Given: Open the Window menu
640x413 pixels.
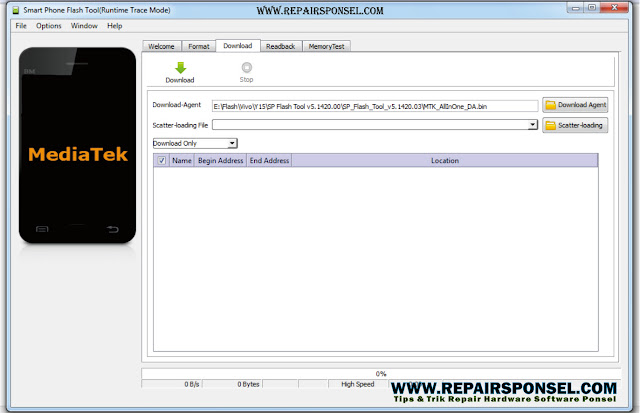Looking at the screenshot, I should point(84,26).
